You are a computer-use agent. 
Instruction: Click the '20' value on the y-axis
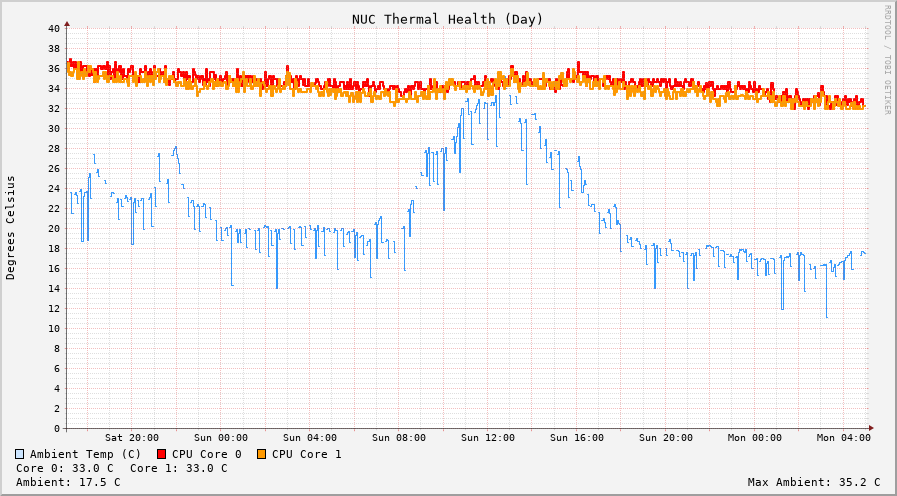[54, 229]
